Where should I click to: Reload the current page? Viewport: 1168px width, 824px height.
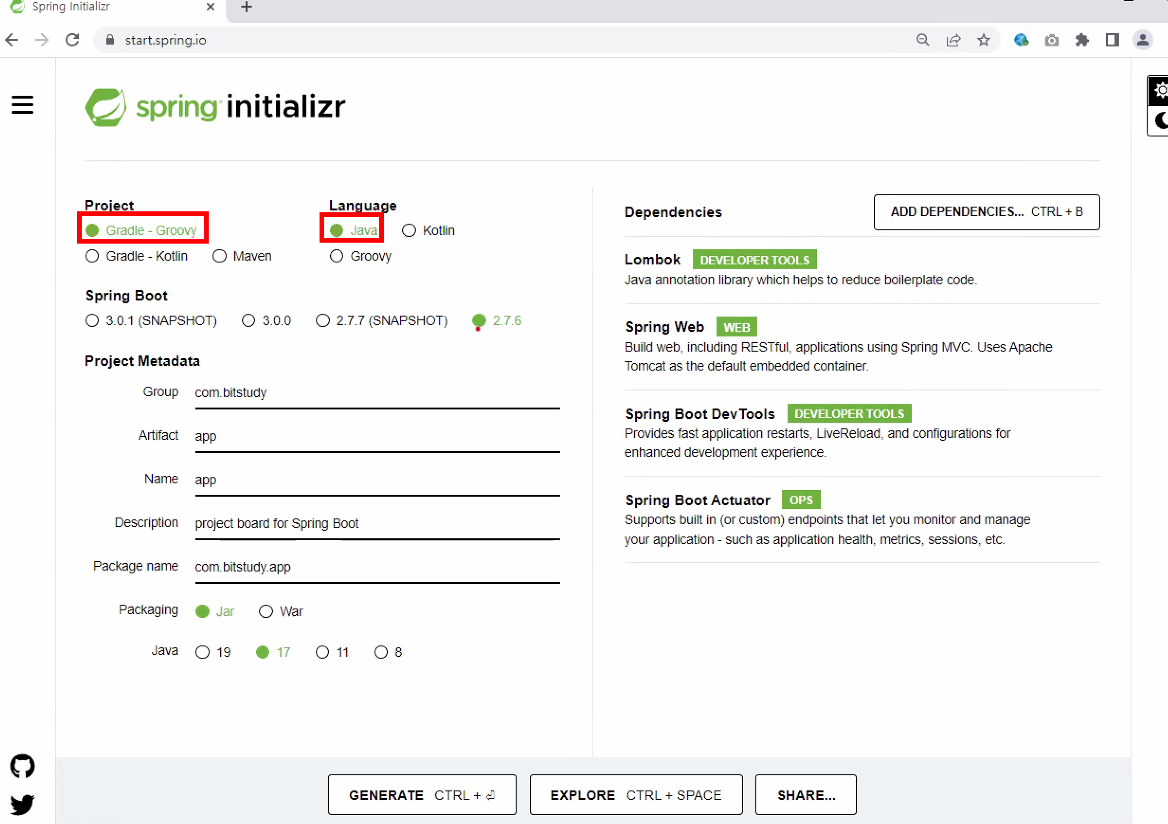point(72,40)
